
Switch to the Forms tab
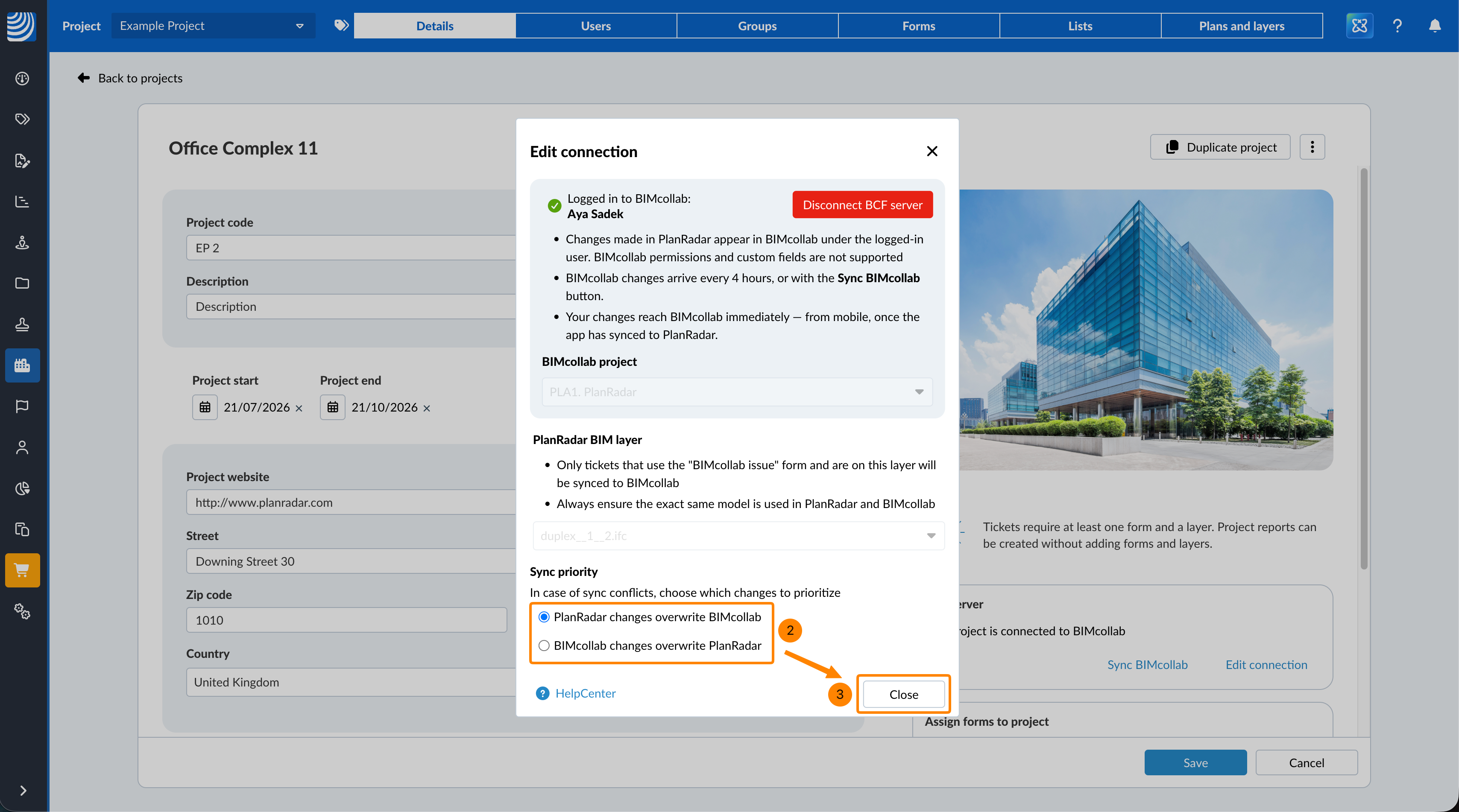pos(919,26)
